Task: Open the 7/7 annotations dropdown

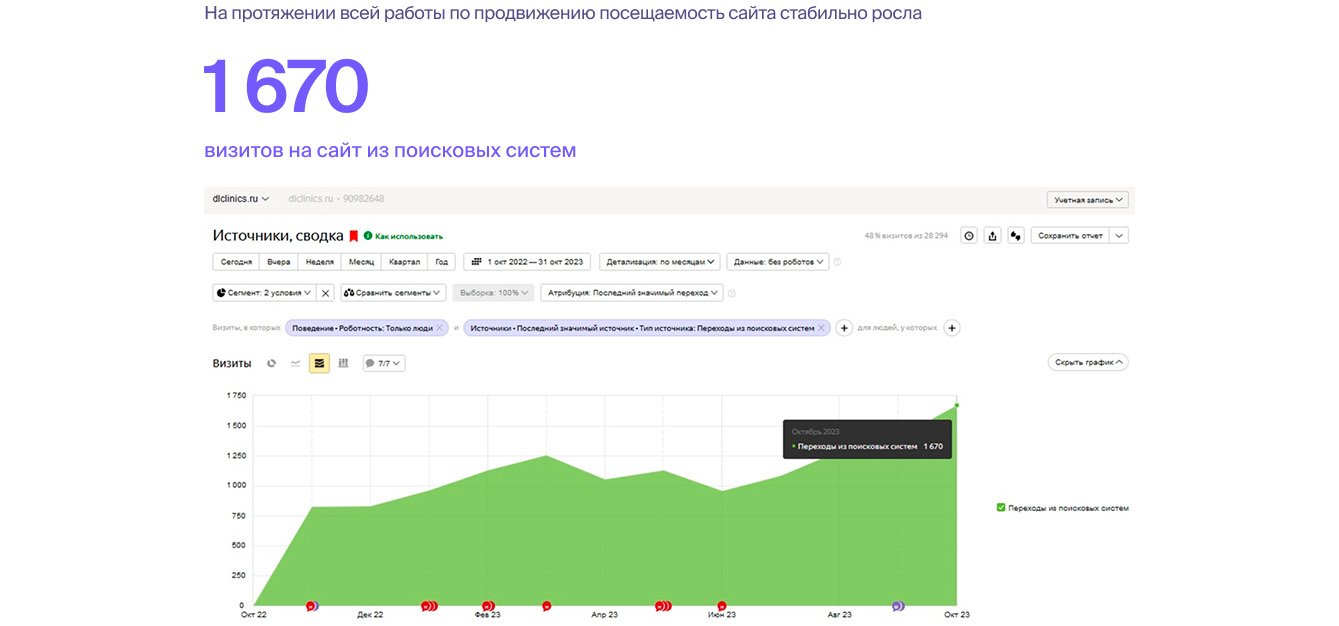Action: point(384,363)
